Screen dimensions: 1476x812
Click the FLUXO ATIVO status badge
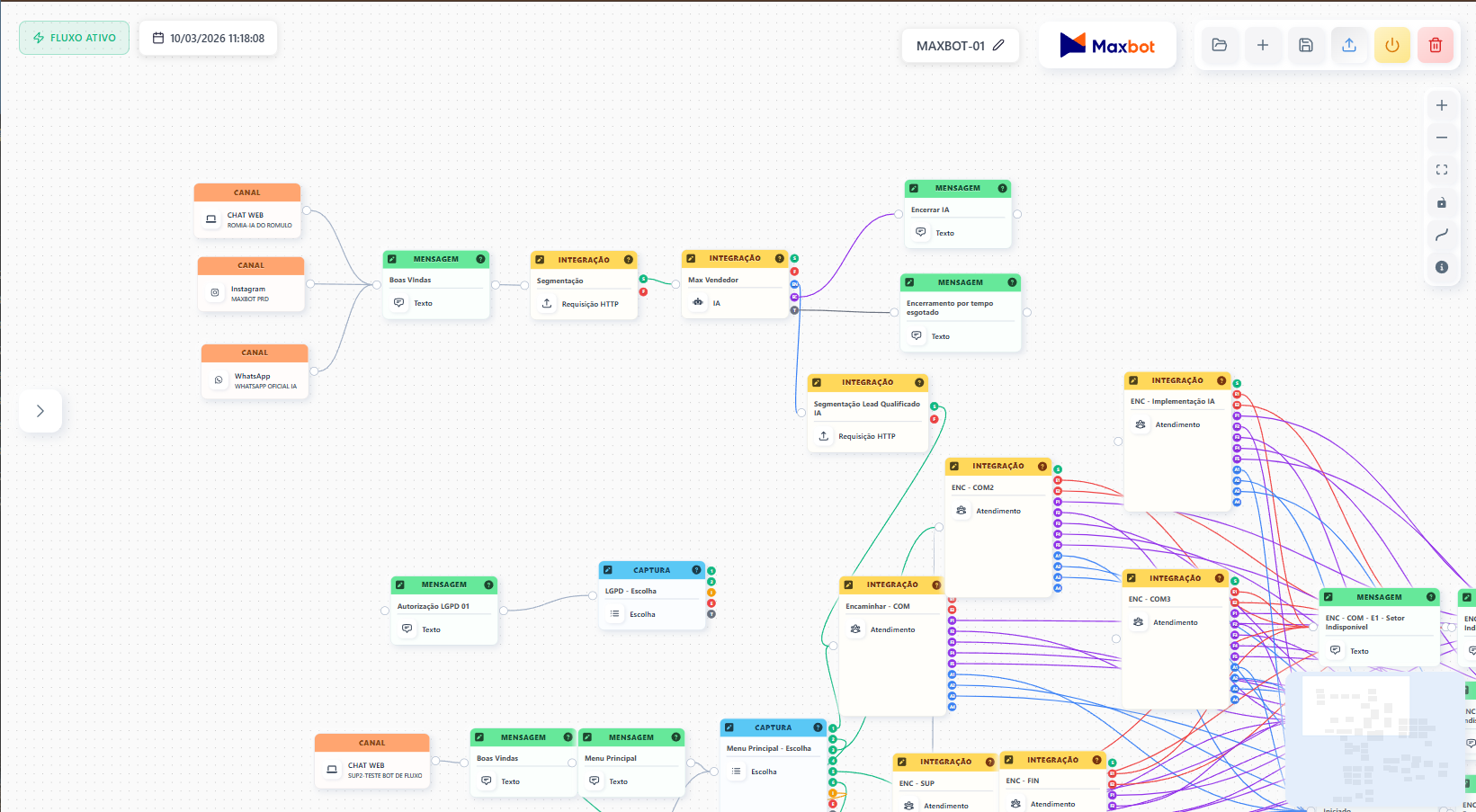tap(75, 38)
